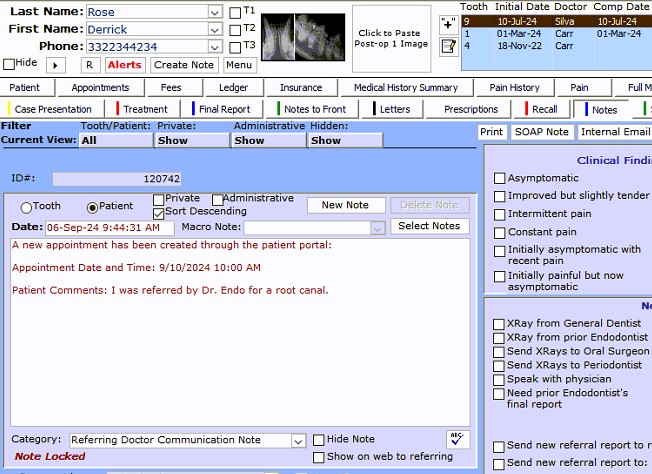Click to paste Post-op 1 image
Screen dimensions: 652x474
[389, 39]
